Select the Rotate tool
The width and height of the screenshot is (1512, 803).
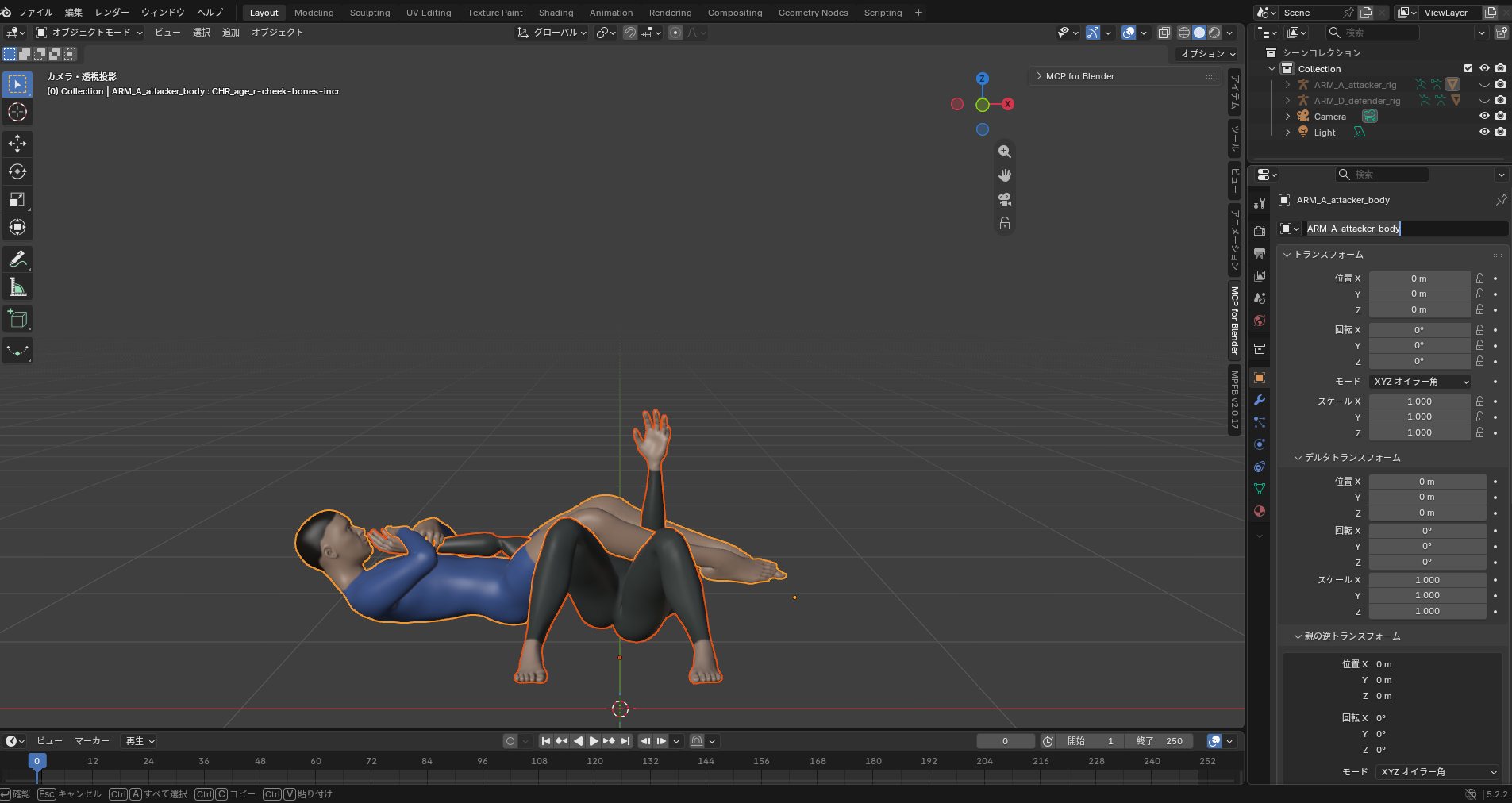coord(17,171)
